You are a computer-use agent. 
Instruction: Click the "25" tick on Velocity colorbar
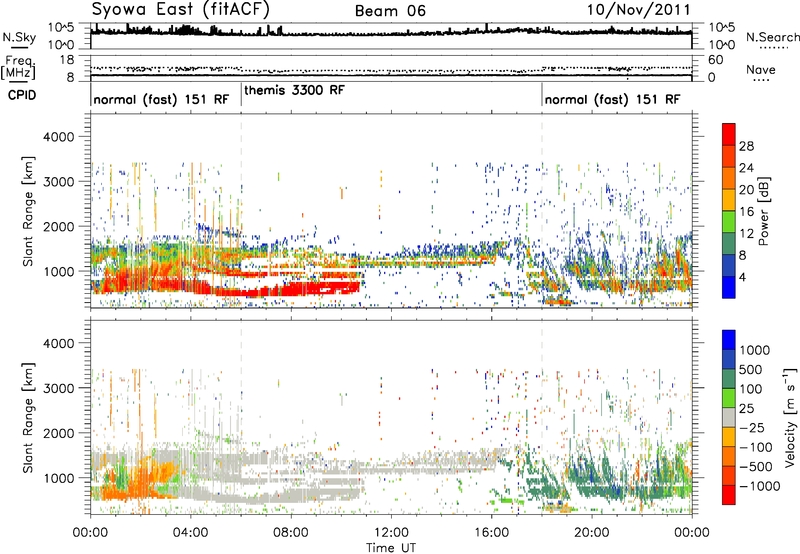pos(747,409)
